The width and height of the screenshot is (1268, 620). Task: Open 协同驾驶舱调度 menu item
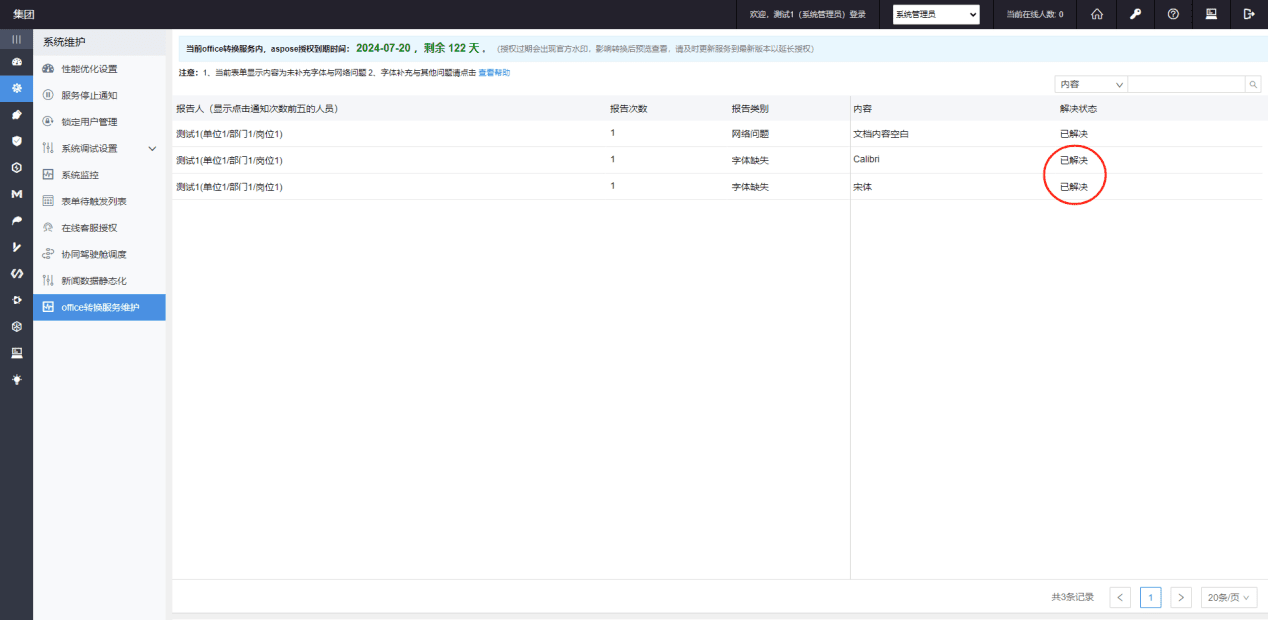pos(99,254)
